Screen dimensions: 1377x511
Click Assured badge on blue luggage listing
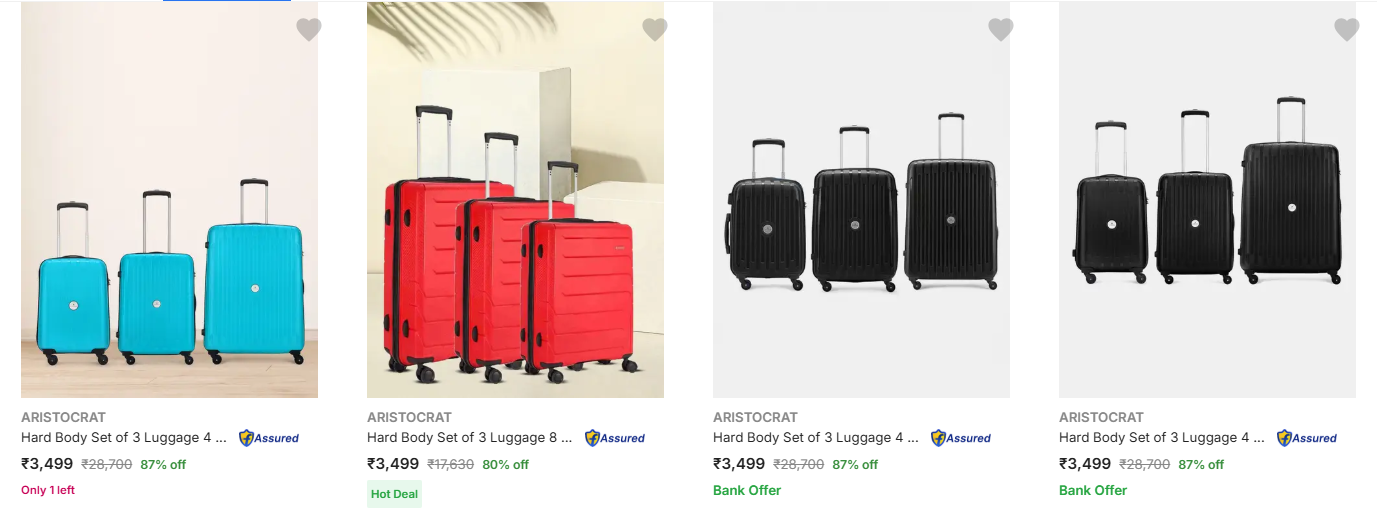click(x=269, y=438)
